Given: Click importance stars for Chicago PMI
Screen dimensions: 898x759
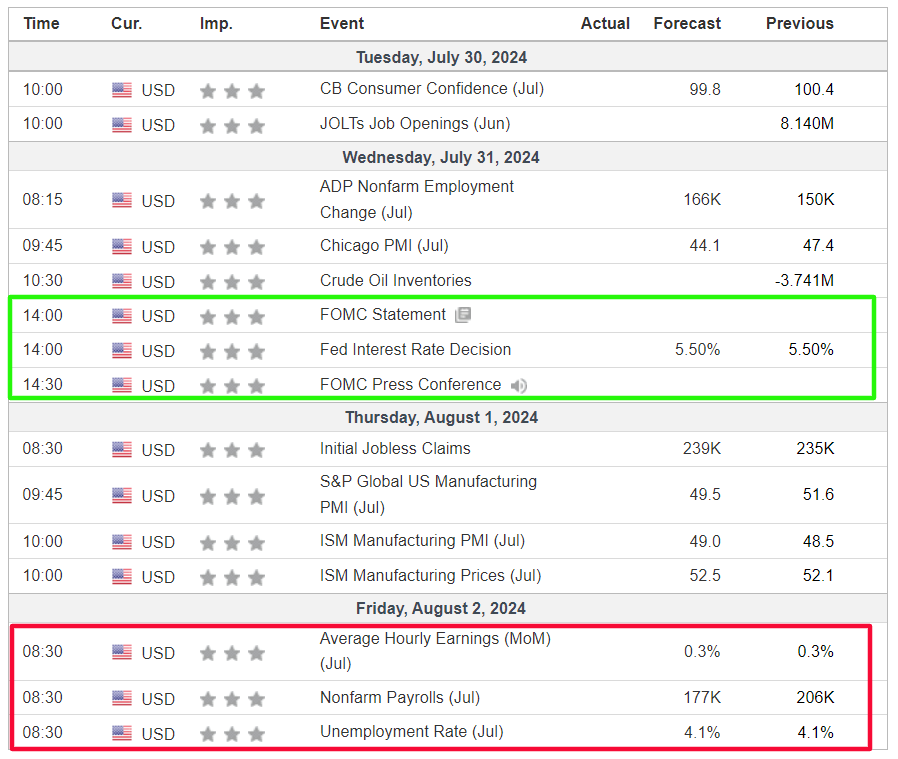Looking at the screenshot, I should tap(233, 247).
